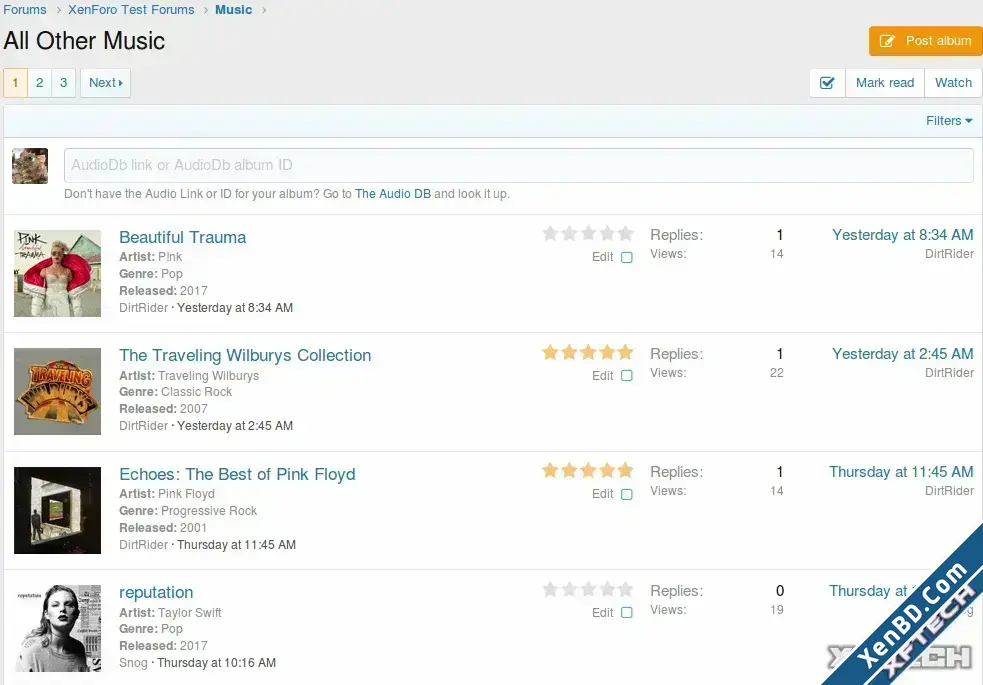
Task: Mark the forum as read
Action: point(885,83)
